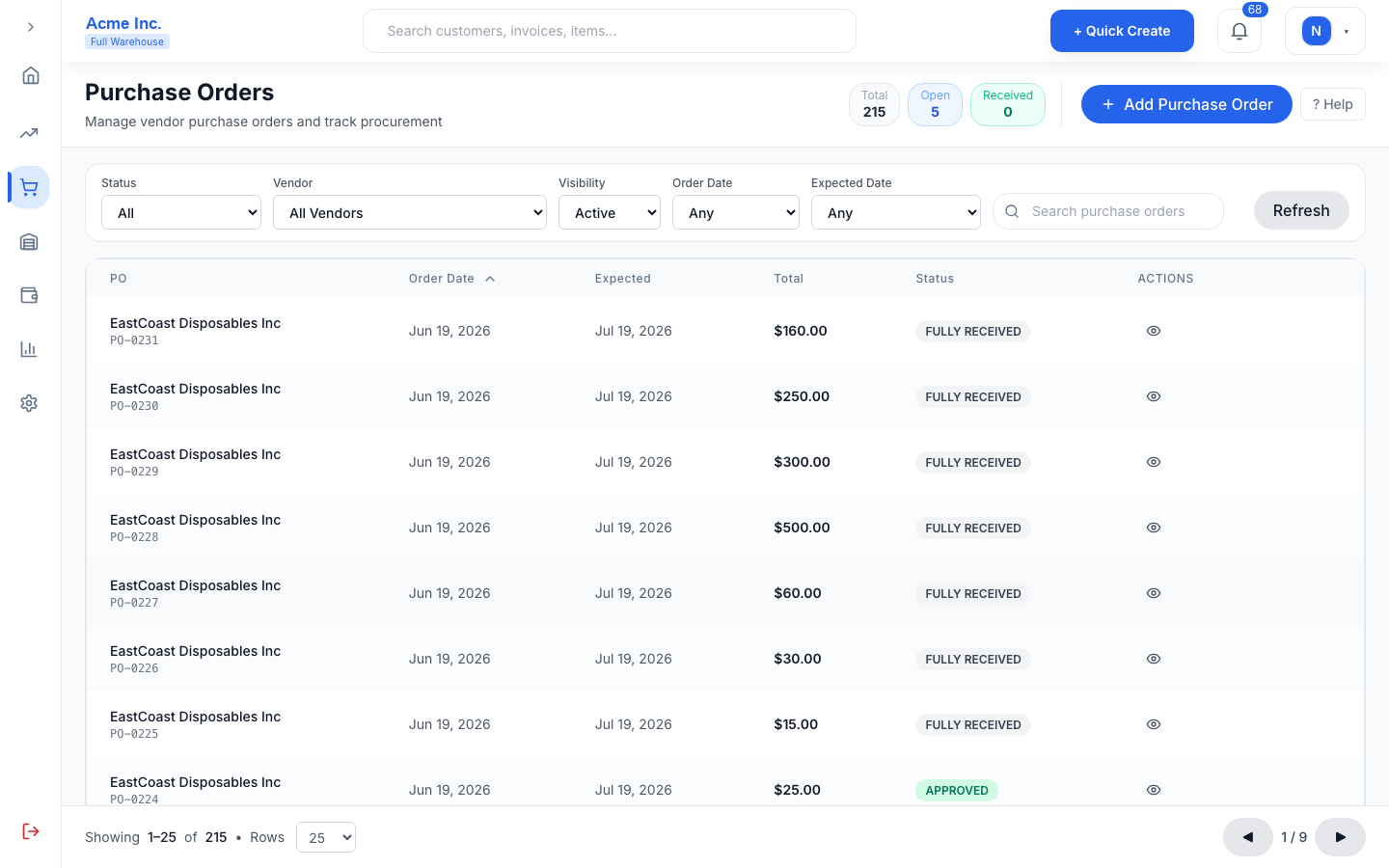View PO-0226 with the eye icon
Image resolution: width=1389 pixels, height=868 pixels.
[x=1154, y=659]
